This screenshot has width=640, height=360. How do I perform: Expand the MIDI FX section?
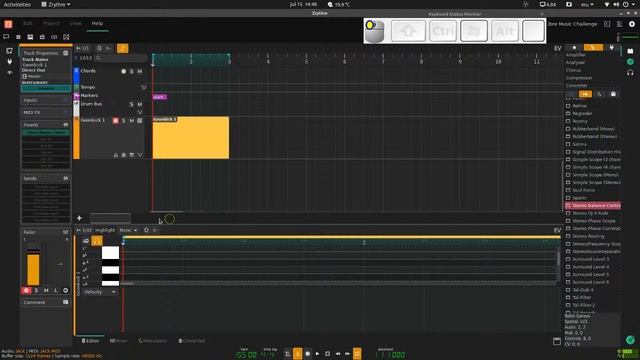click(46, 112)
